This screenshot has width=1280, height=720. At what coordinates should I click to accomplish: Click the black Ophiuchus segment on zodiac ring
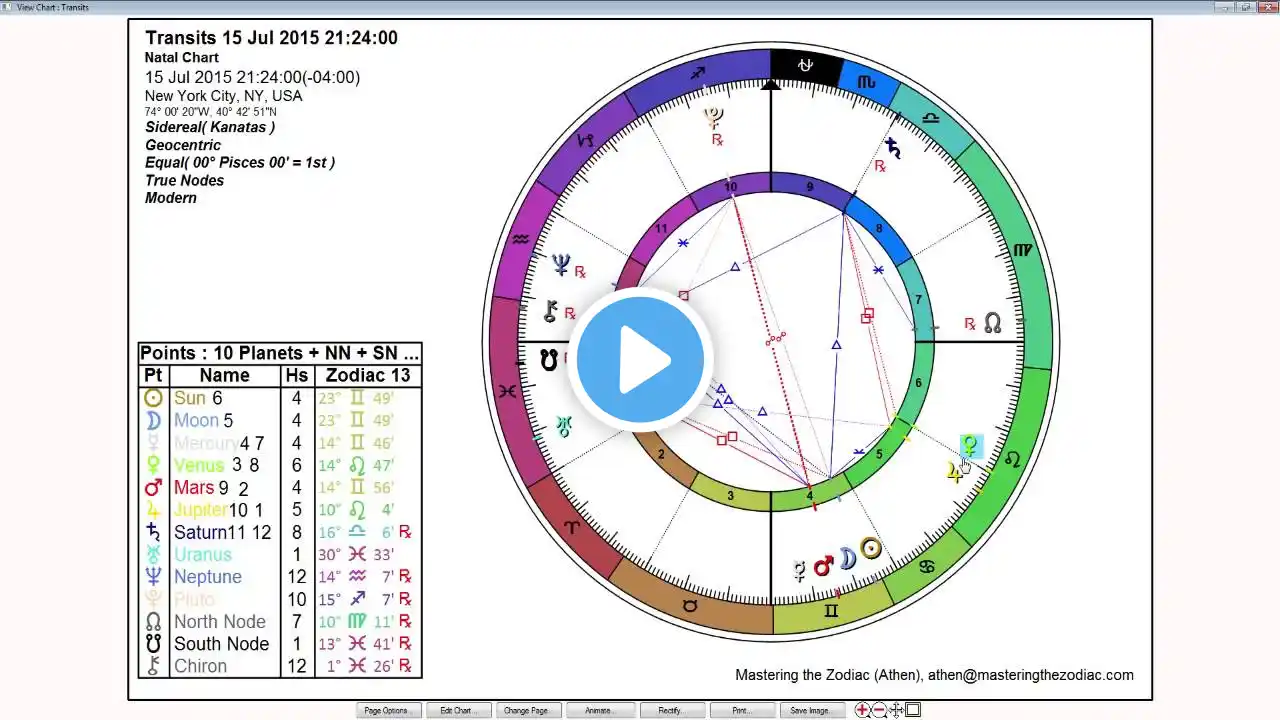point(805,66)
